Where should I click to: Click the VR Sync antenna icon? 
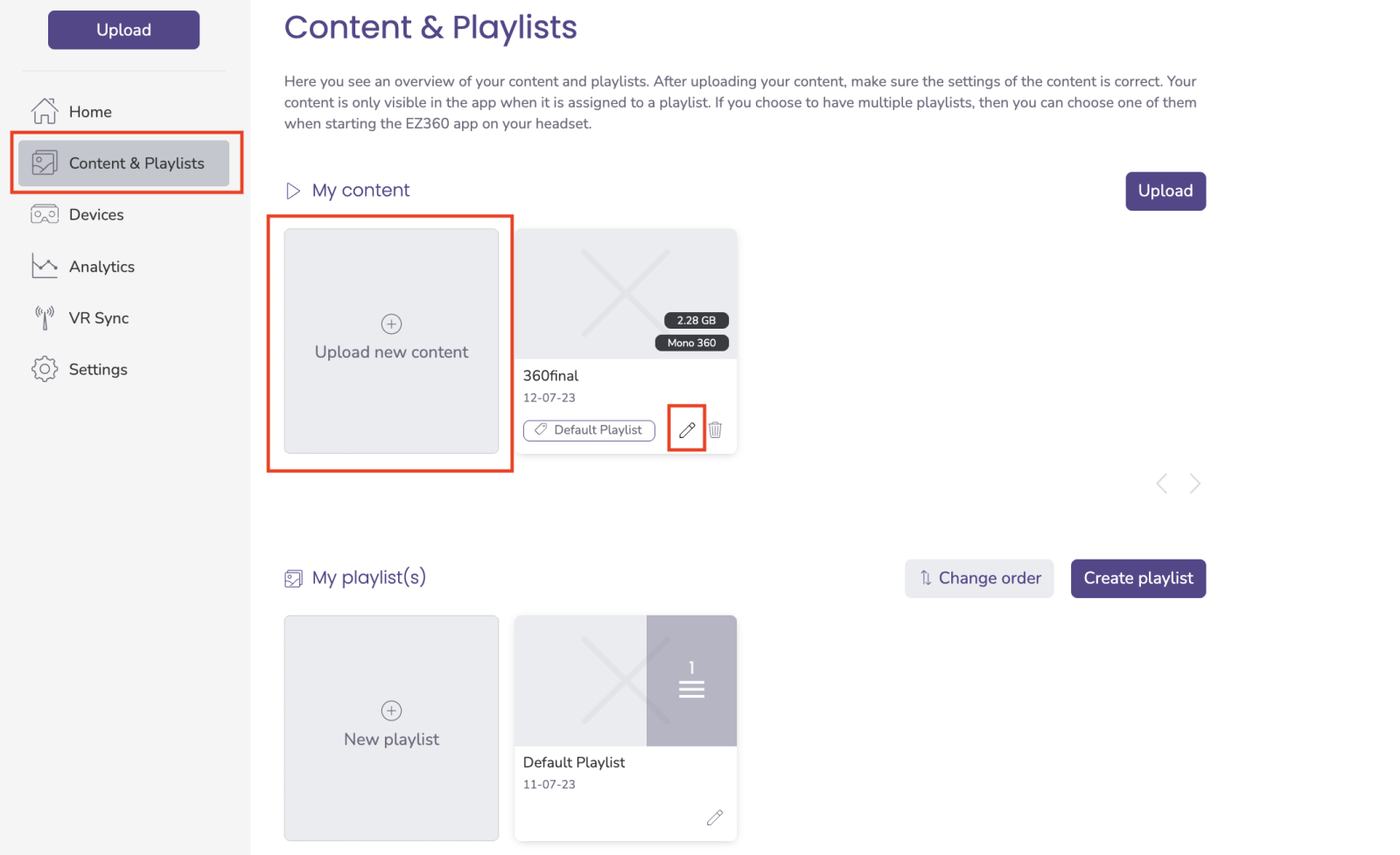(44, 318)
